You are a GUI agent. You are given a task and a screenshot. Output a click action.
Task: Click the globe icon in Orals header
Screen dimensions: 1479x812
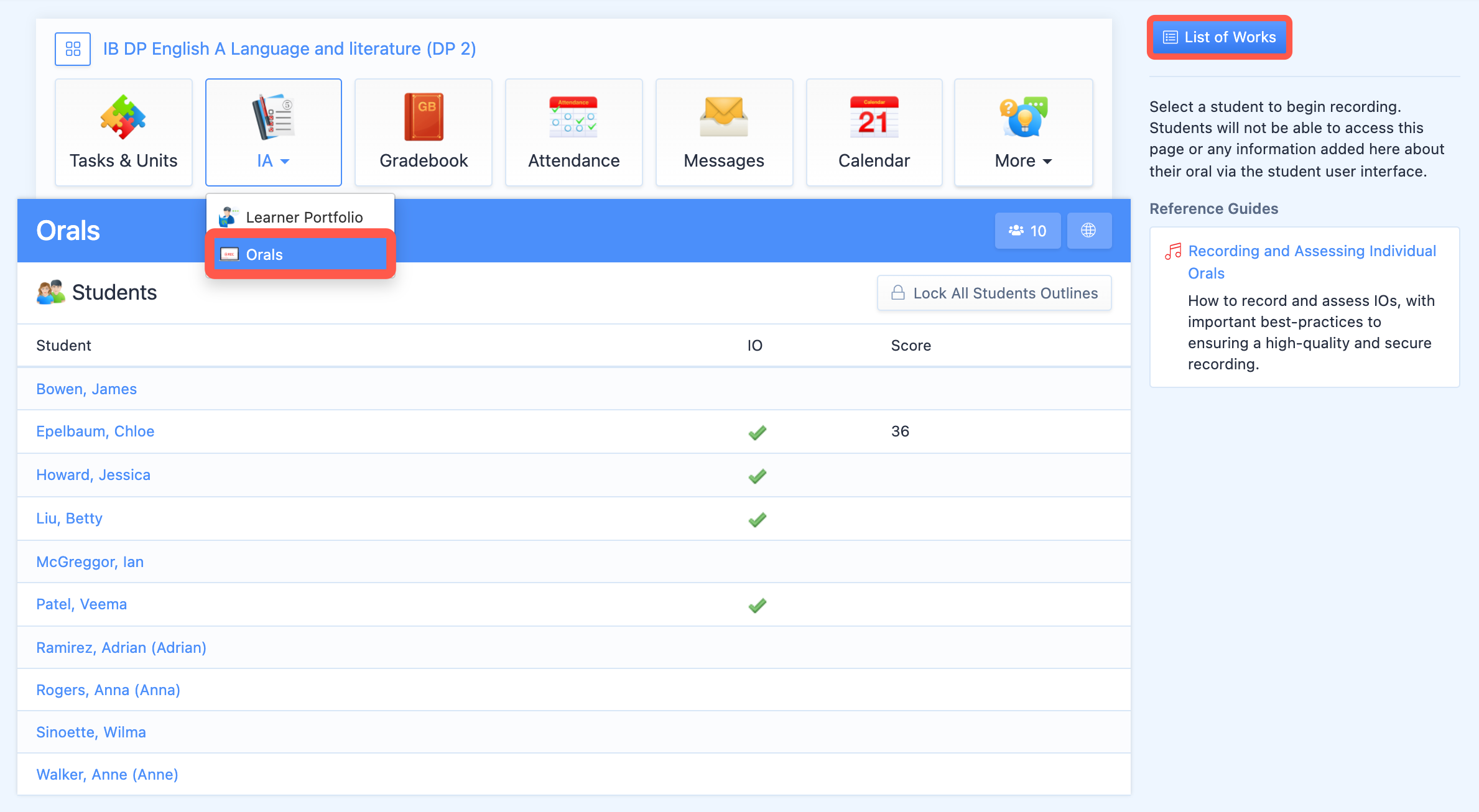click(x=1088, y=231)
